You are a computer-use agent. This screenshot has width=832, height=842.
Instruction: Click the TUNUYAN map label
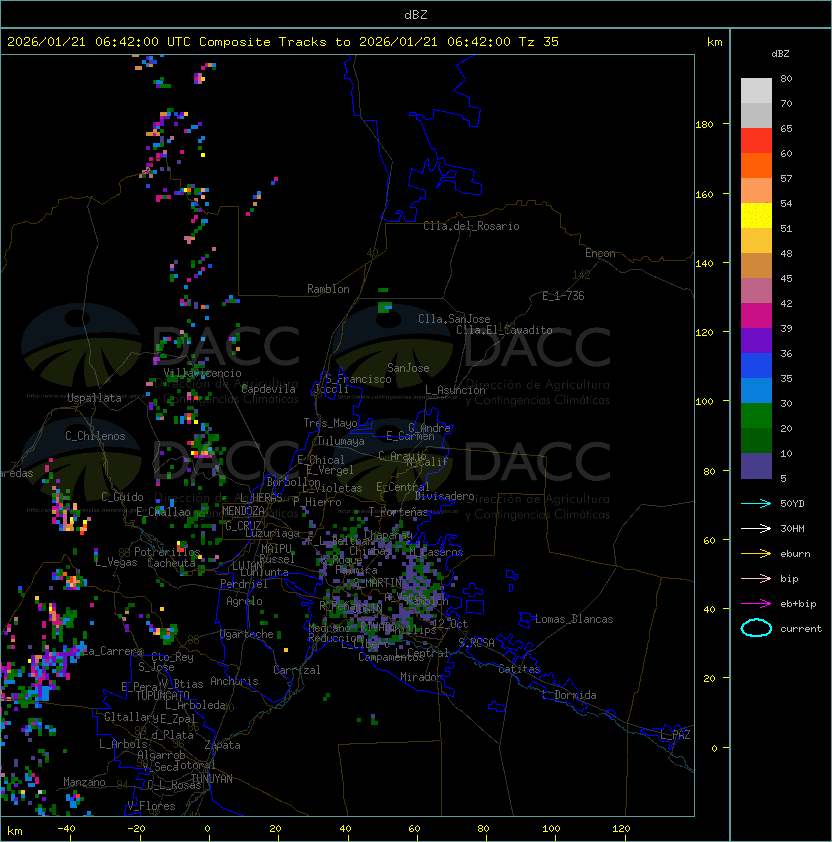(212, 779)
